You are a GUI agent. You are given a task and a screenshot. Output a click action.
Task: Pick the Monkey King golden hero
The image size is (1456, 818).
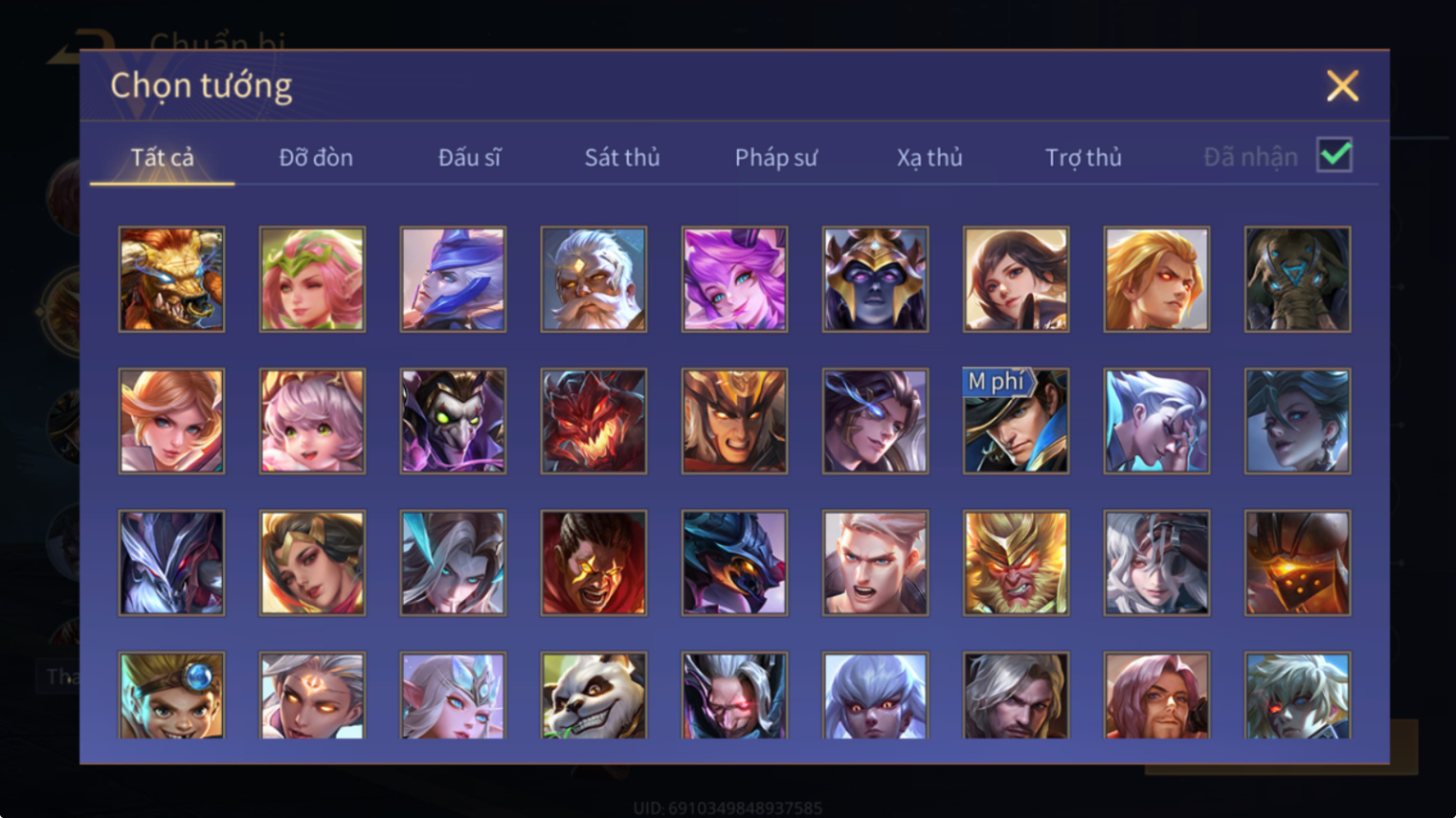(x=1016, y=563)
